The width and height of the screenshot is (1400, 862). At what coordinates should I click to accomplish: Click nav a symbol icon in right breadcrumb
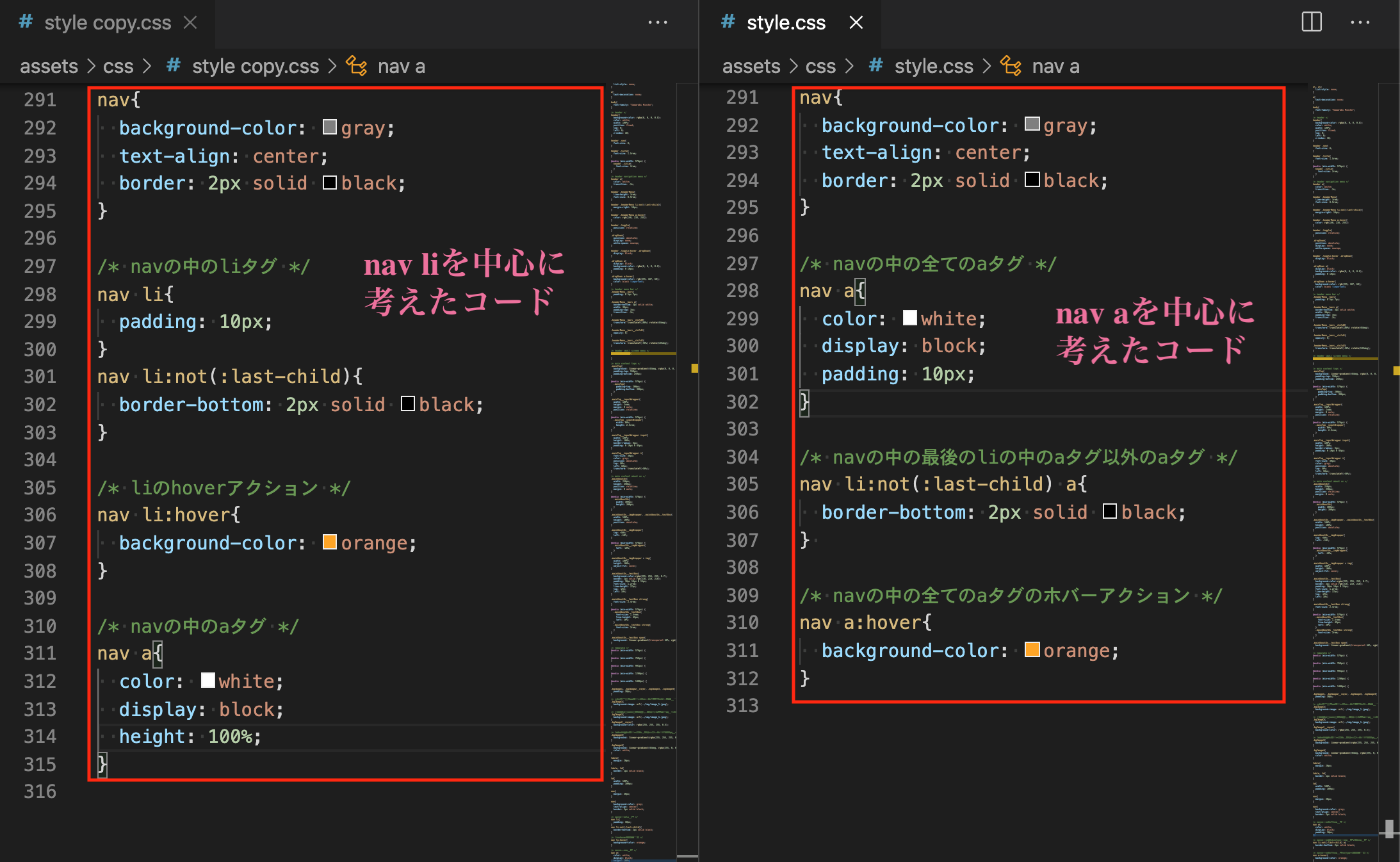click(1011, 66)
